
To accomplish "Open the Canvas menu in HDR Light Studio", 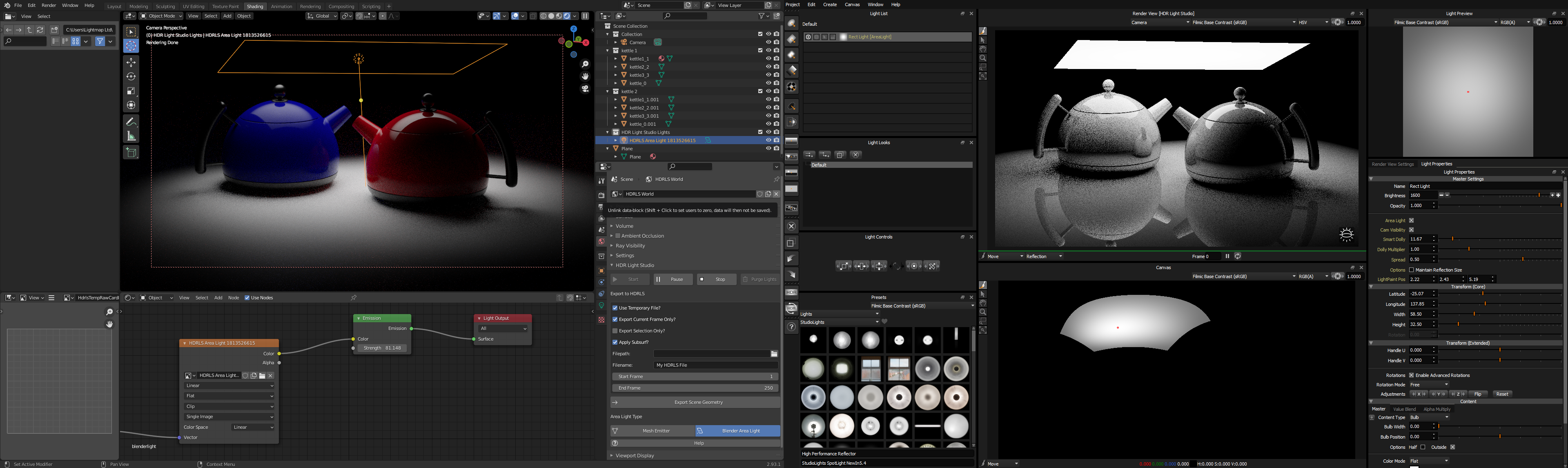I will pos(852,4).
